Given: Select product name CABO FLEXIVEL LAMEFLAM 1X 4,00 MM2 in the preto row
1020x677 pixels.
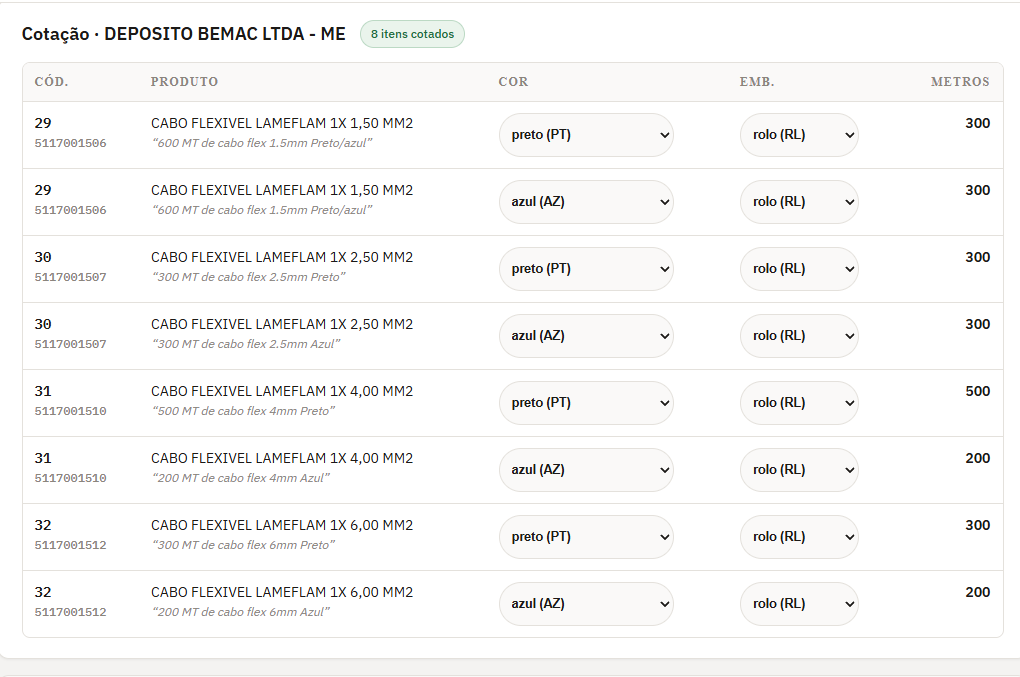Looking at the screenshot, I should click(282, 392).
